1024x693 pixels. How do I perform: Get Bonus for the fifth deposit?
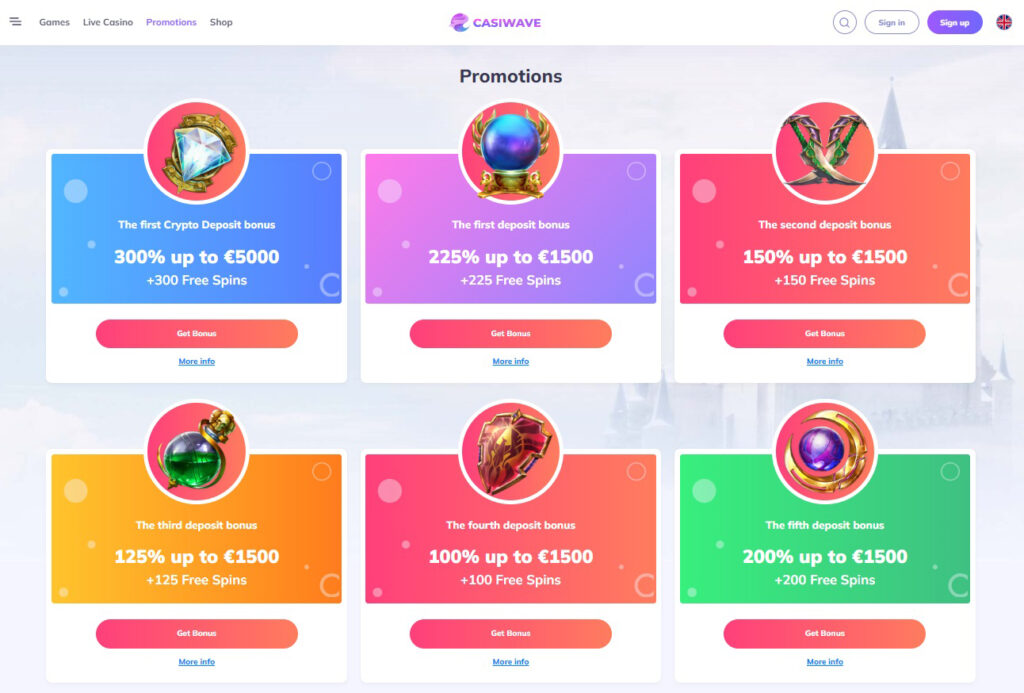pyautogui.click(x=825, y=634)
